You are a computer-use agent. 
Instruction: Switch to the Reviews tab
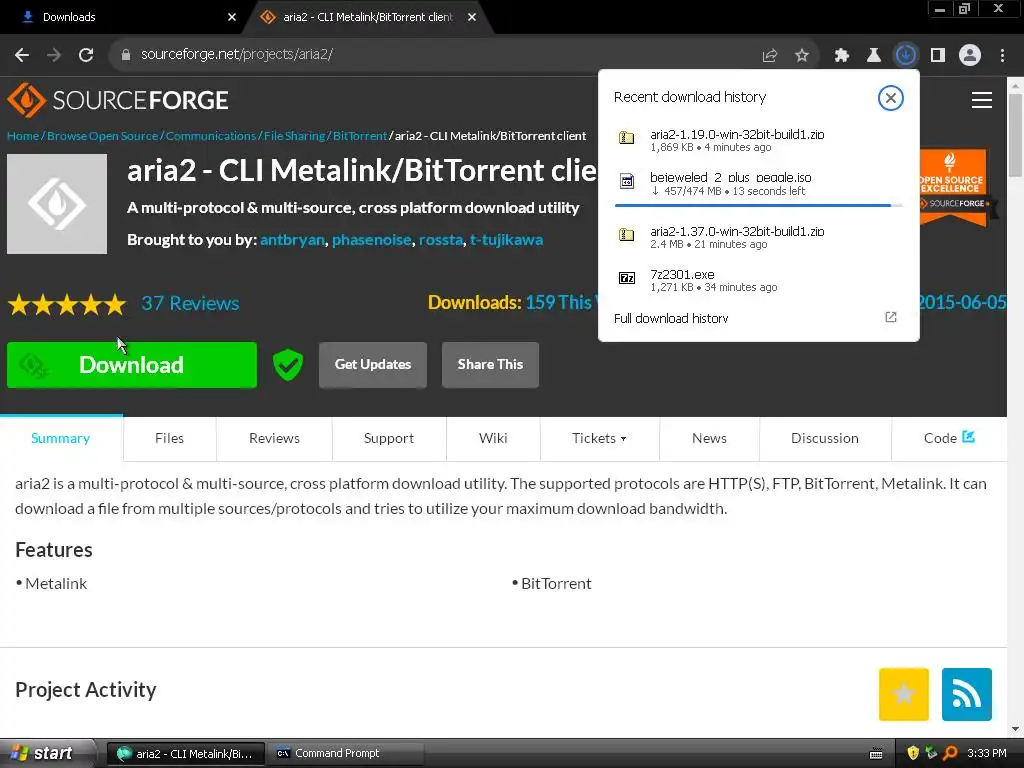pyautogui.click(x=274, y=438)
